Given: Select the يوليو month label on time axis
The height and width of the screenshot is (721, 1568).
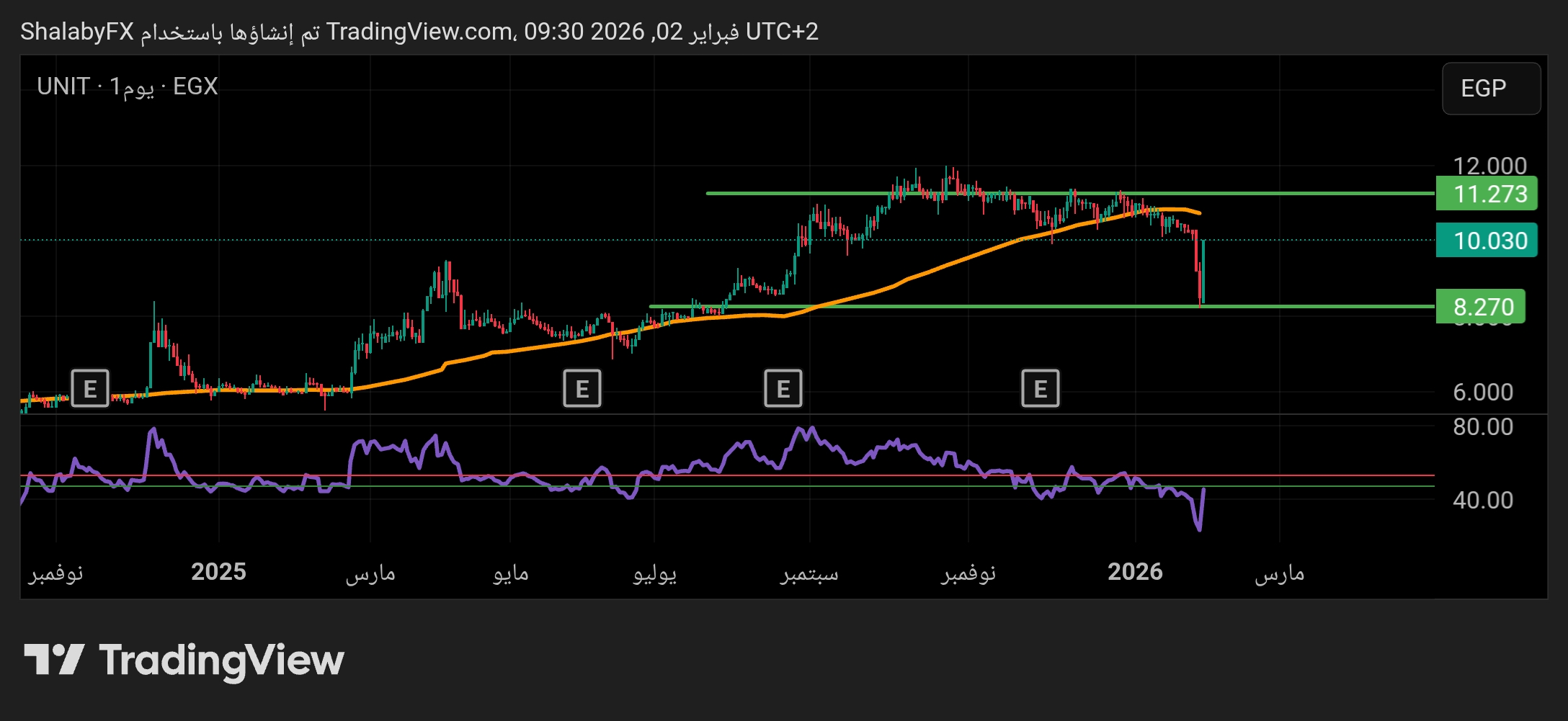Looking at the screenshot, I should click(654, 573).
